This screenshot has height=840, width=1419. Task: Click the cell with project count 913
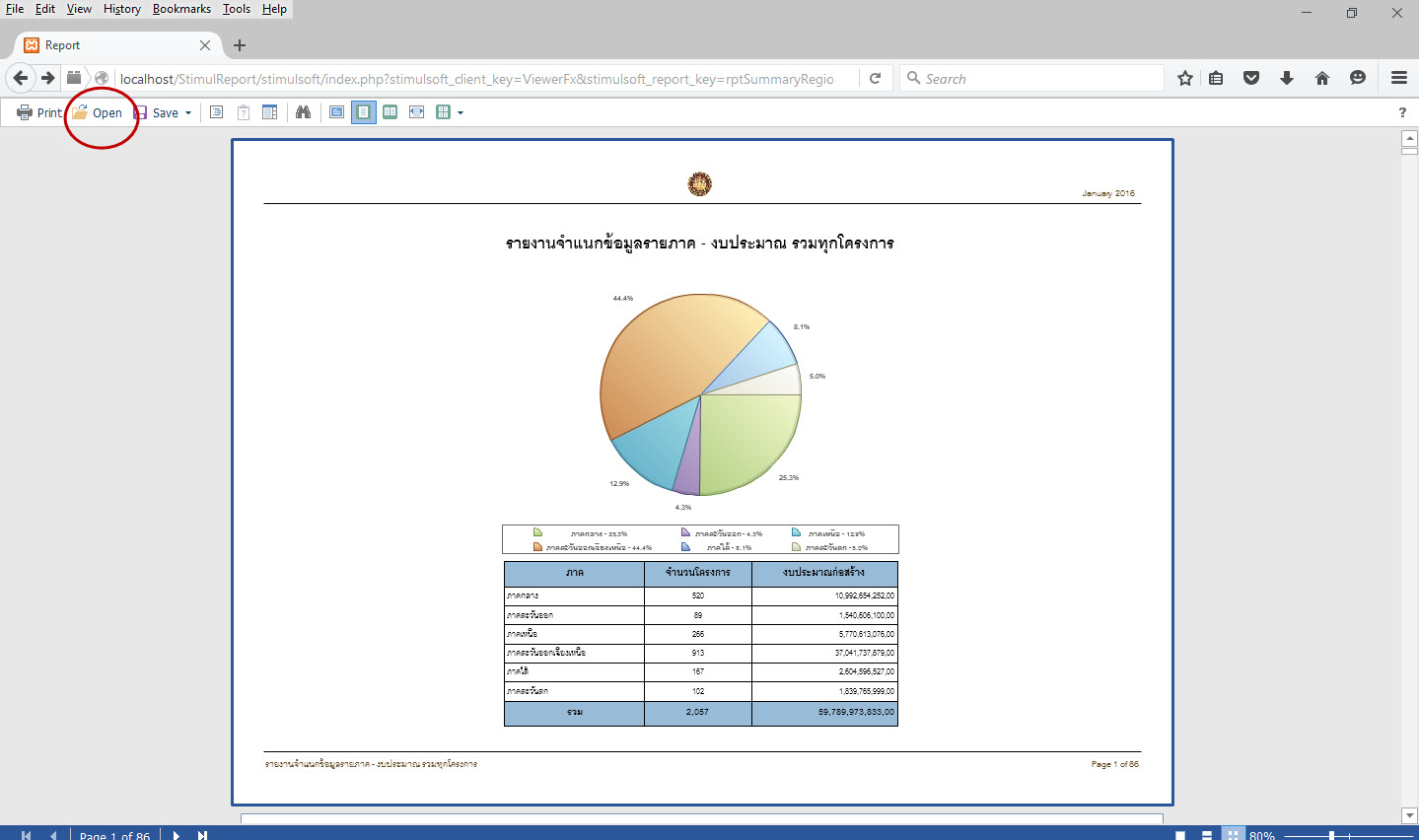click(x=698, y=653)
